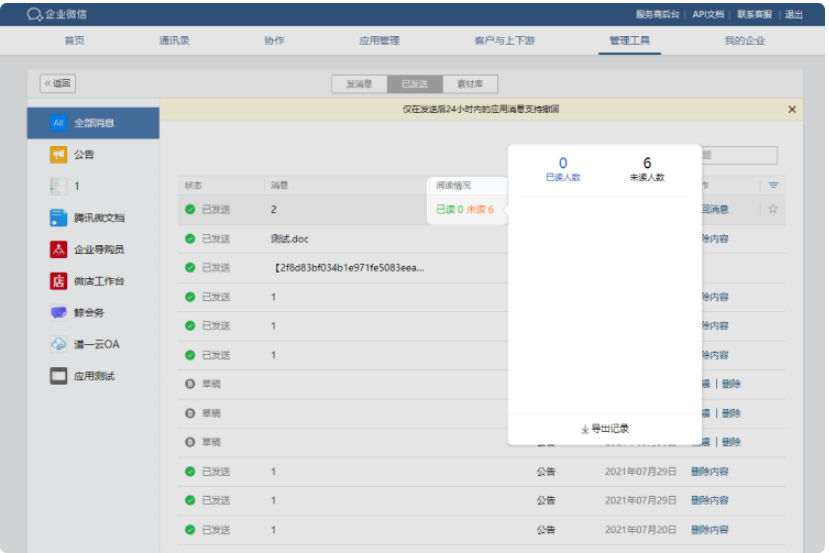
Task: Open the 道一云OA cloud icon
Action: tap(58, 344)
